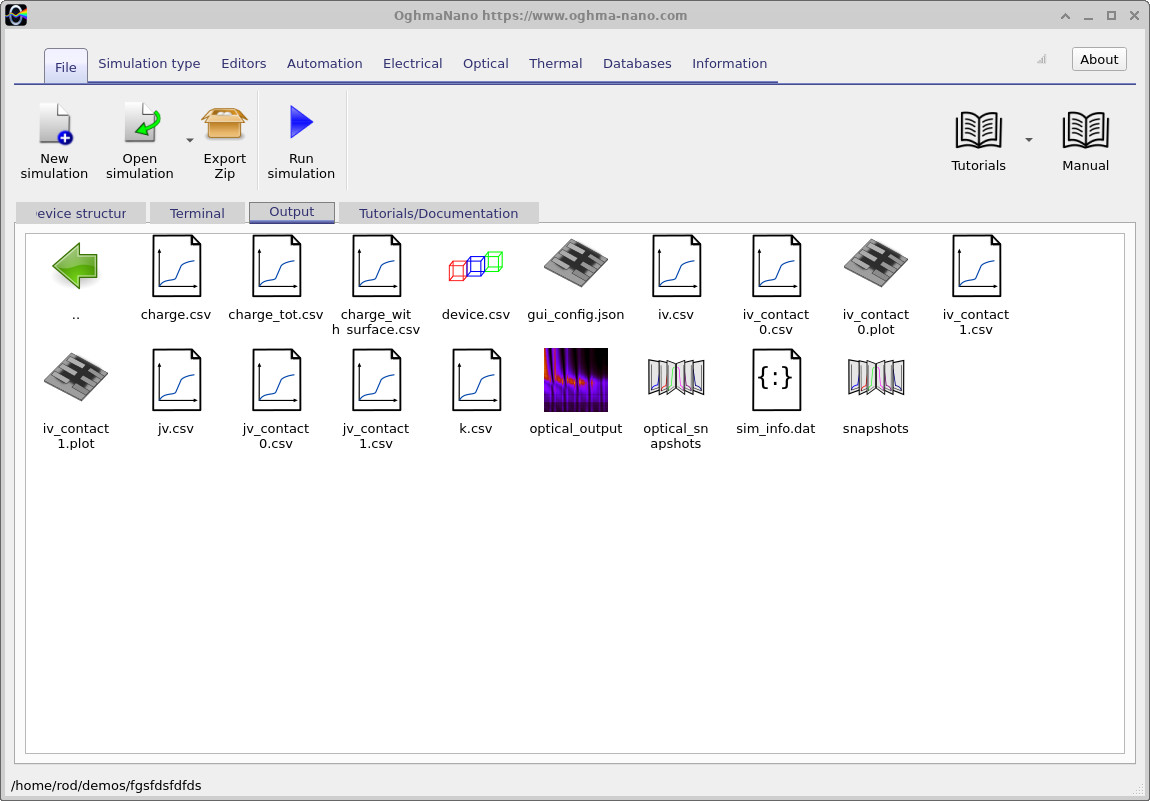Open the Automation ribbon tab
Image resolution: width=1150 pixels, height=801 pixels.
pos(324,64)
